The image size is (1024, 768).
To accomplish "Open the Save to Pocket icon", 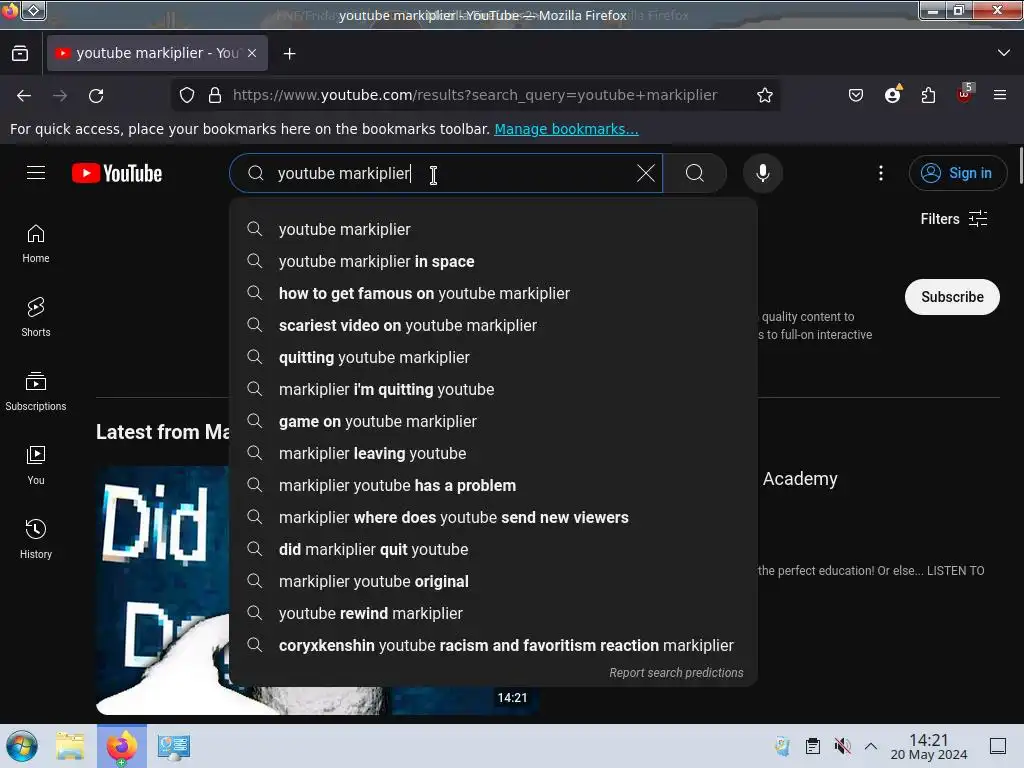I will point(856,95).
